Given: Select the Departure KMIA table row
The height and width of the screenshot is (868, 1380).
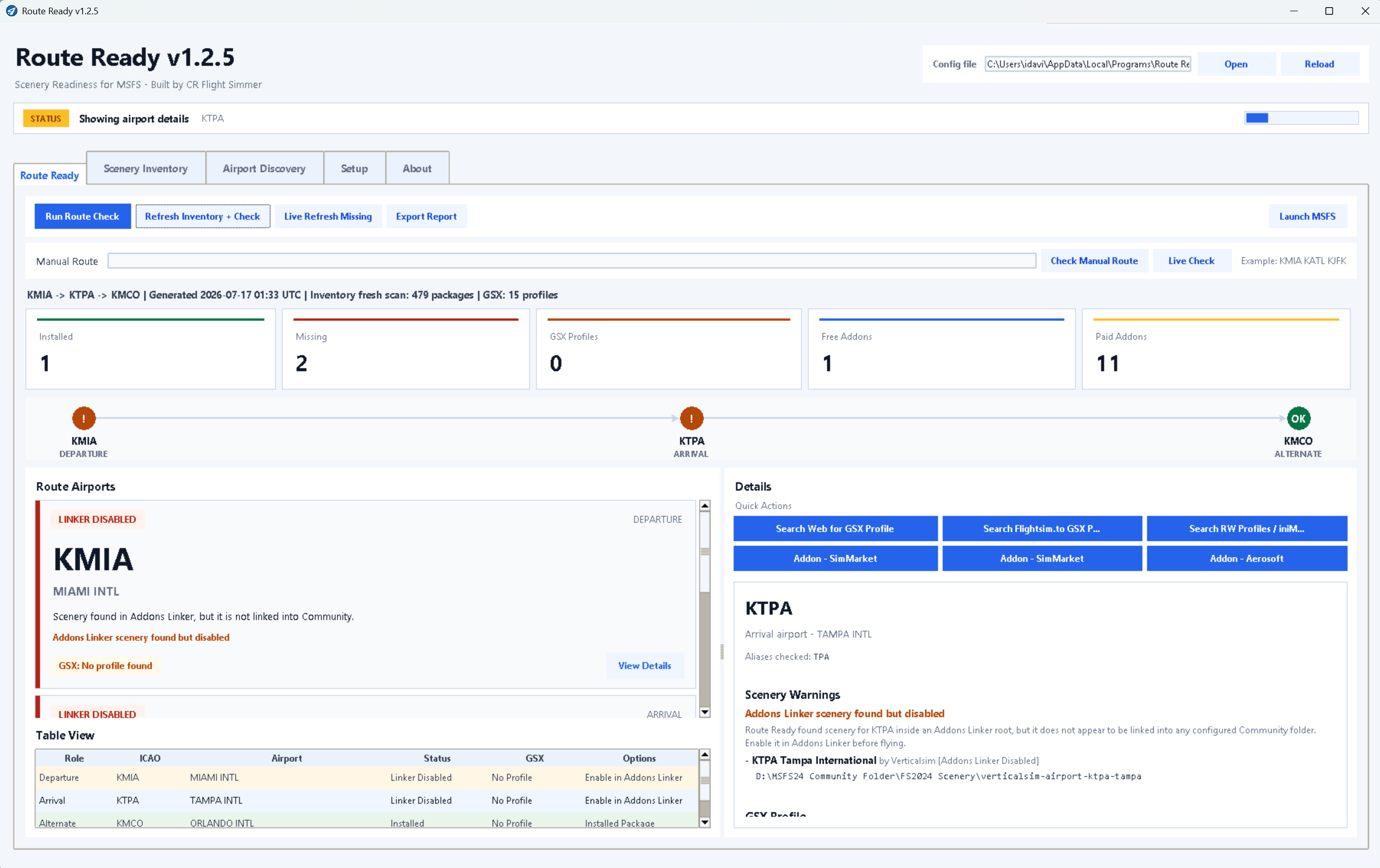Looking at the screenshot, I should pyautogui.click(x=367, y=778).
